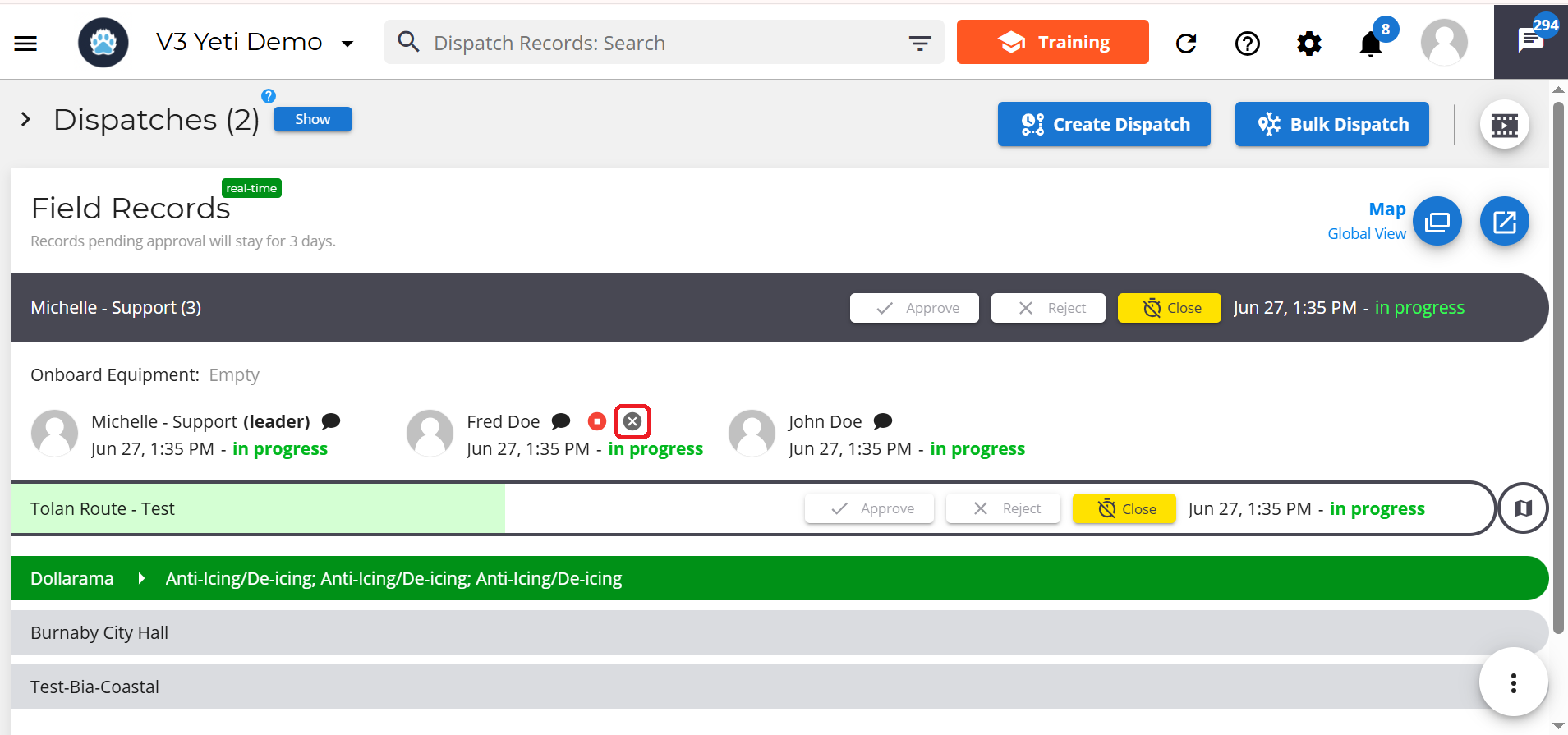This screenshot has height=735, width=1568.
Task: Close Michelle - Support crew record
Action: (1169, 308)
